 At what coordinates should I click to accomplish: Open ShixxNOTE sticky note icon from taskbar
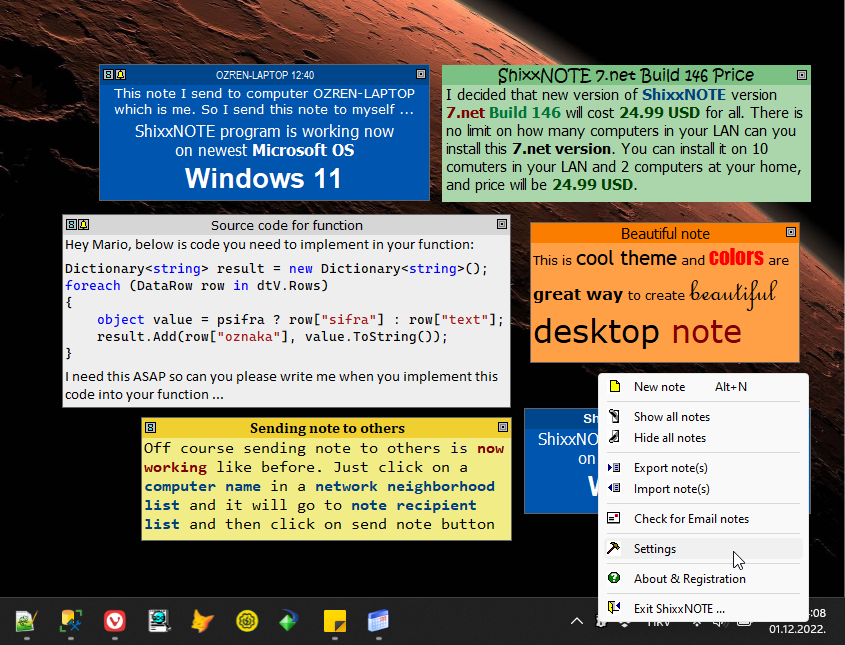334,622
